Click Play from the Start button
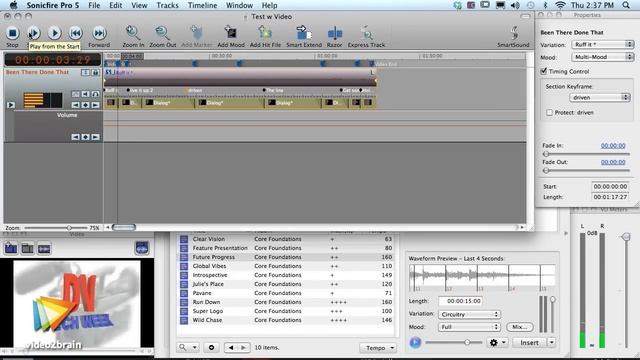Viewport: 640px width, 360px height. [x=33, y=33]
